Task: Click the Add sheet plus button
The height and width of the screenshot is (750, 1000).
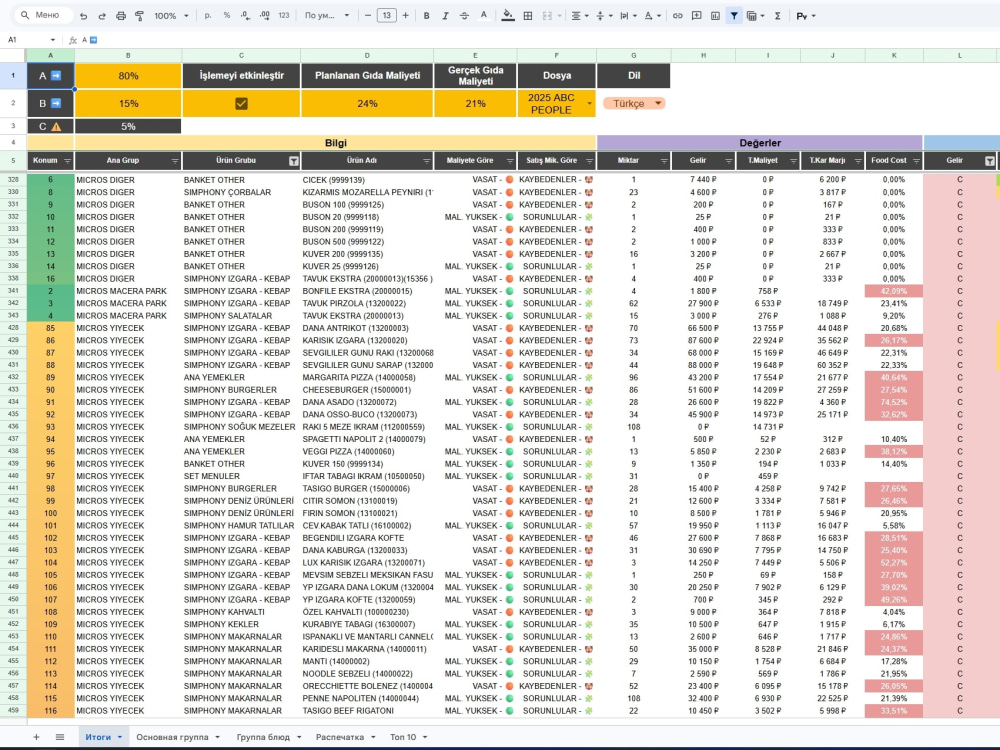Action: 36,737
